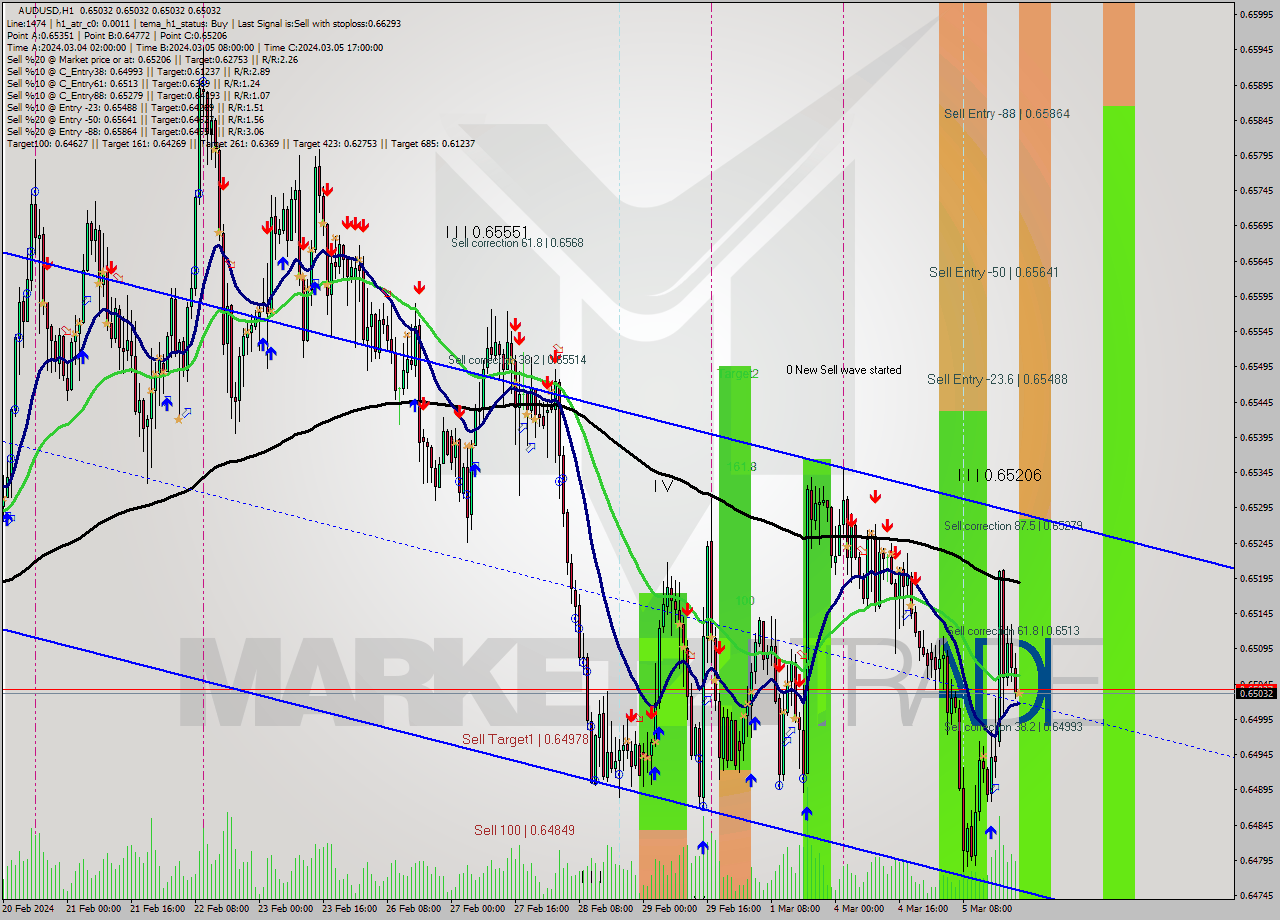Click the 'Target100: 0.64627' targets info line
1280x920 pixels.
tap(241, 143)
